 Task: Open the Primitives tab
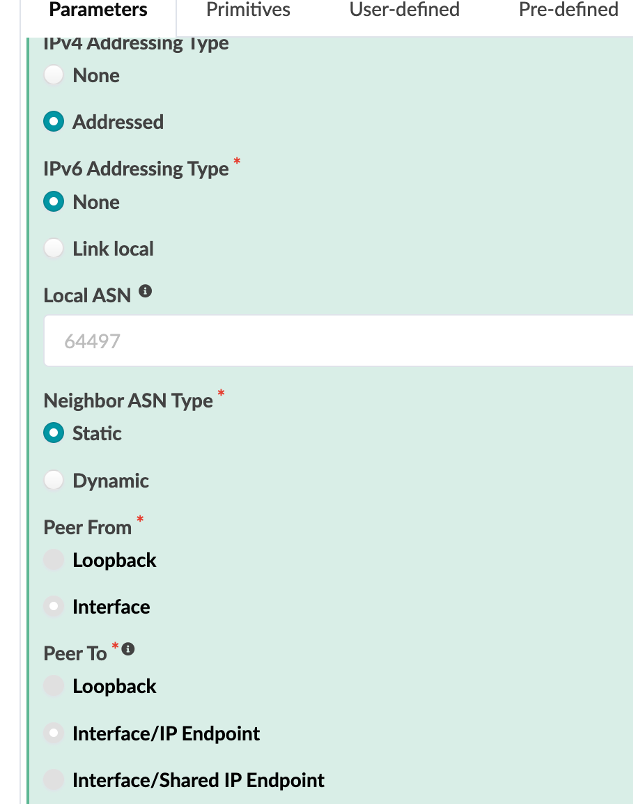coord(248,11)
